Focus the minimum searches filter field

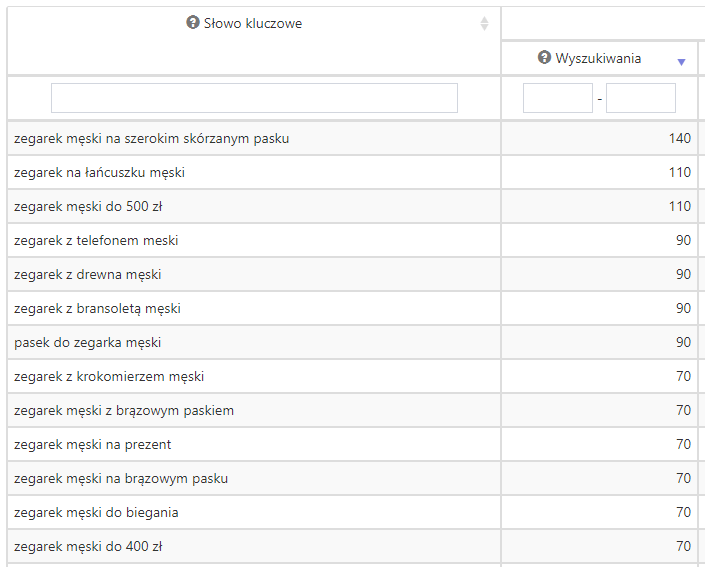click(557, 98)
